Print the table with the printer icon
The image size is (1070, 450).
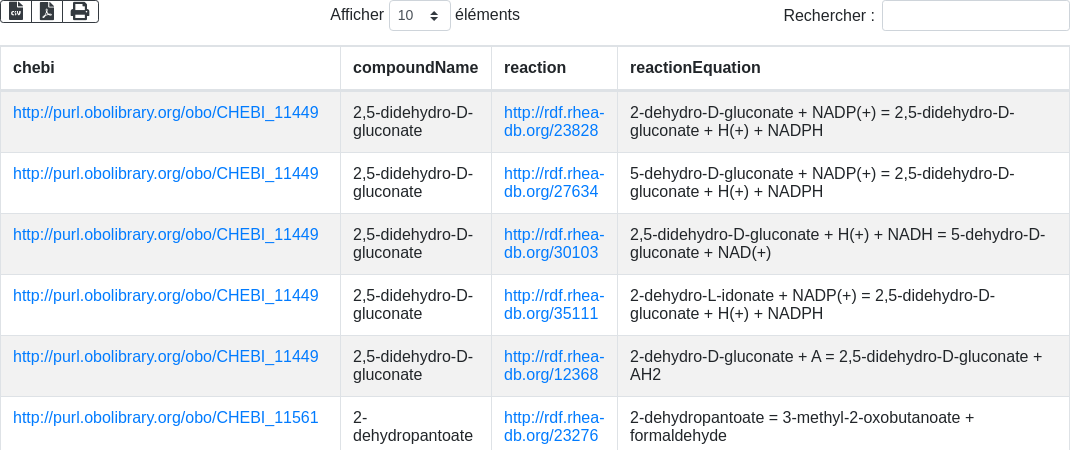pyautogui.click(x=80, y=12)
